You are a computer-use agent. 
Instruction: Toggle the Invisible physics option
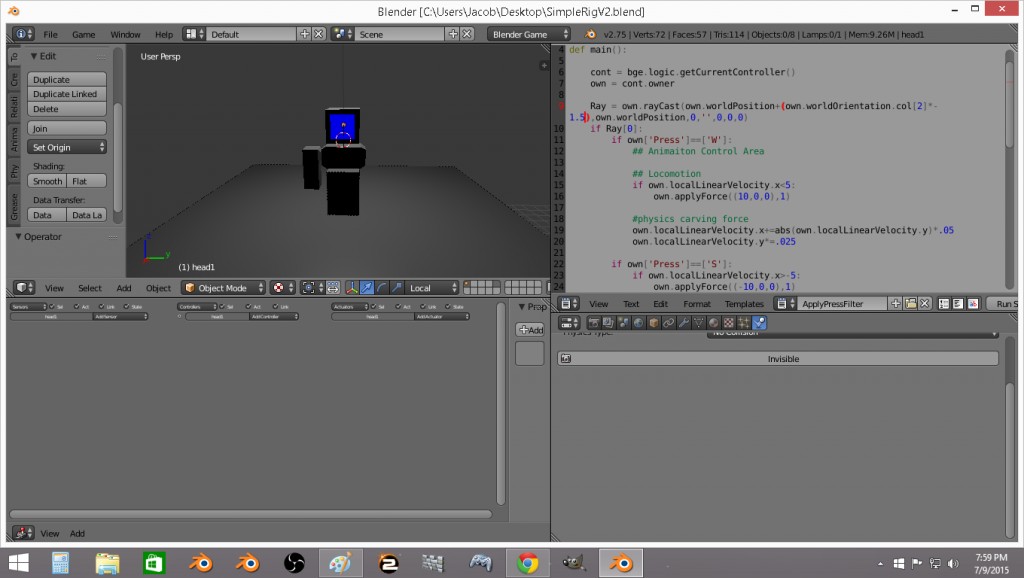tap(783, 358)
